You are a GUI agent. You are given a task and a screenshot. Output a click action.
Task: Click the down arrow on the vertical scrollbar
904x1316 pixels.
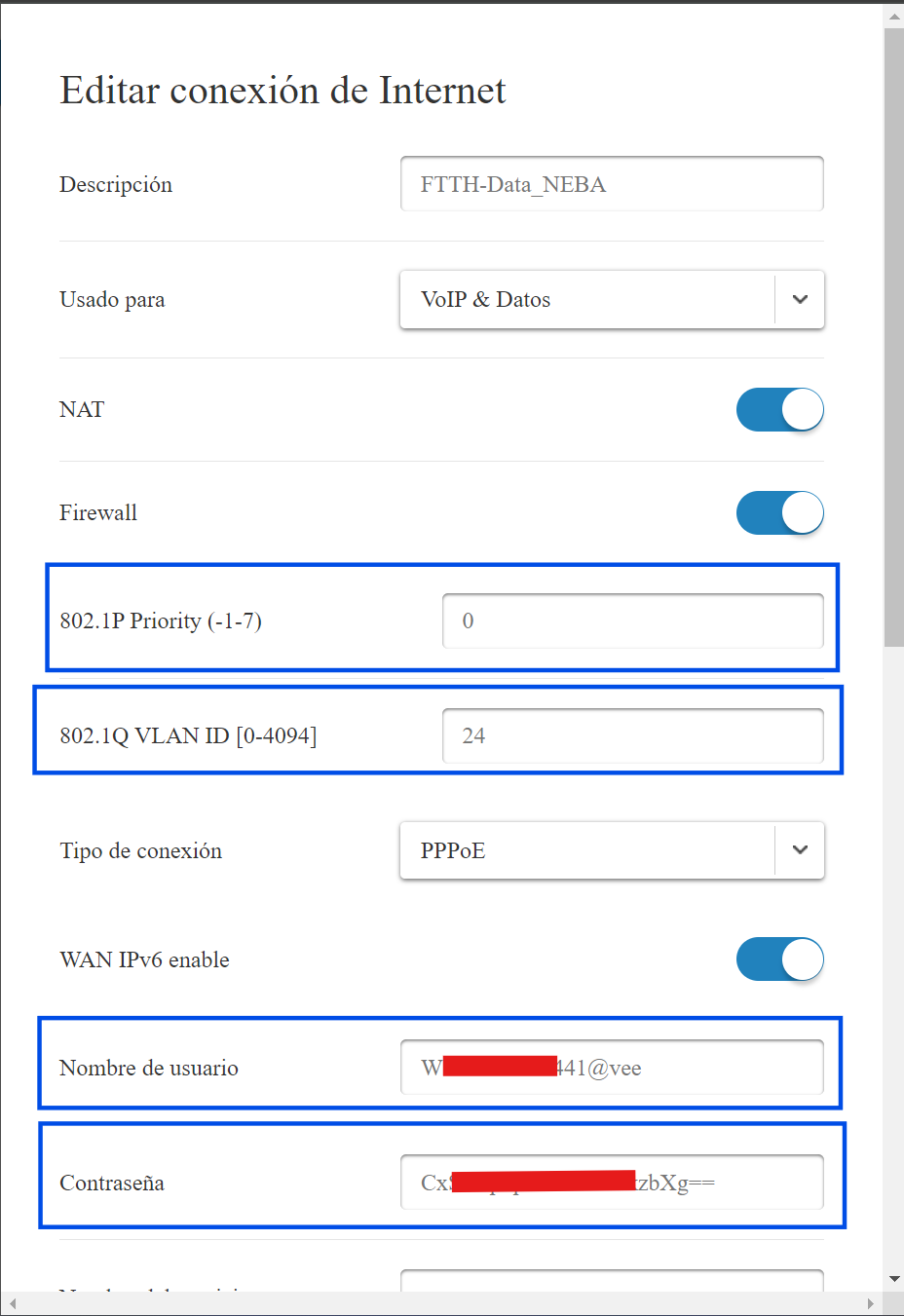click(893, 1278)
